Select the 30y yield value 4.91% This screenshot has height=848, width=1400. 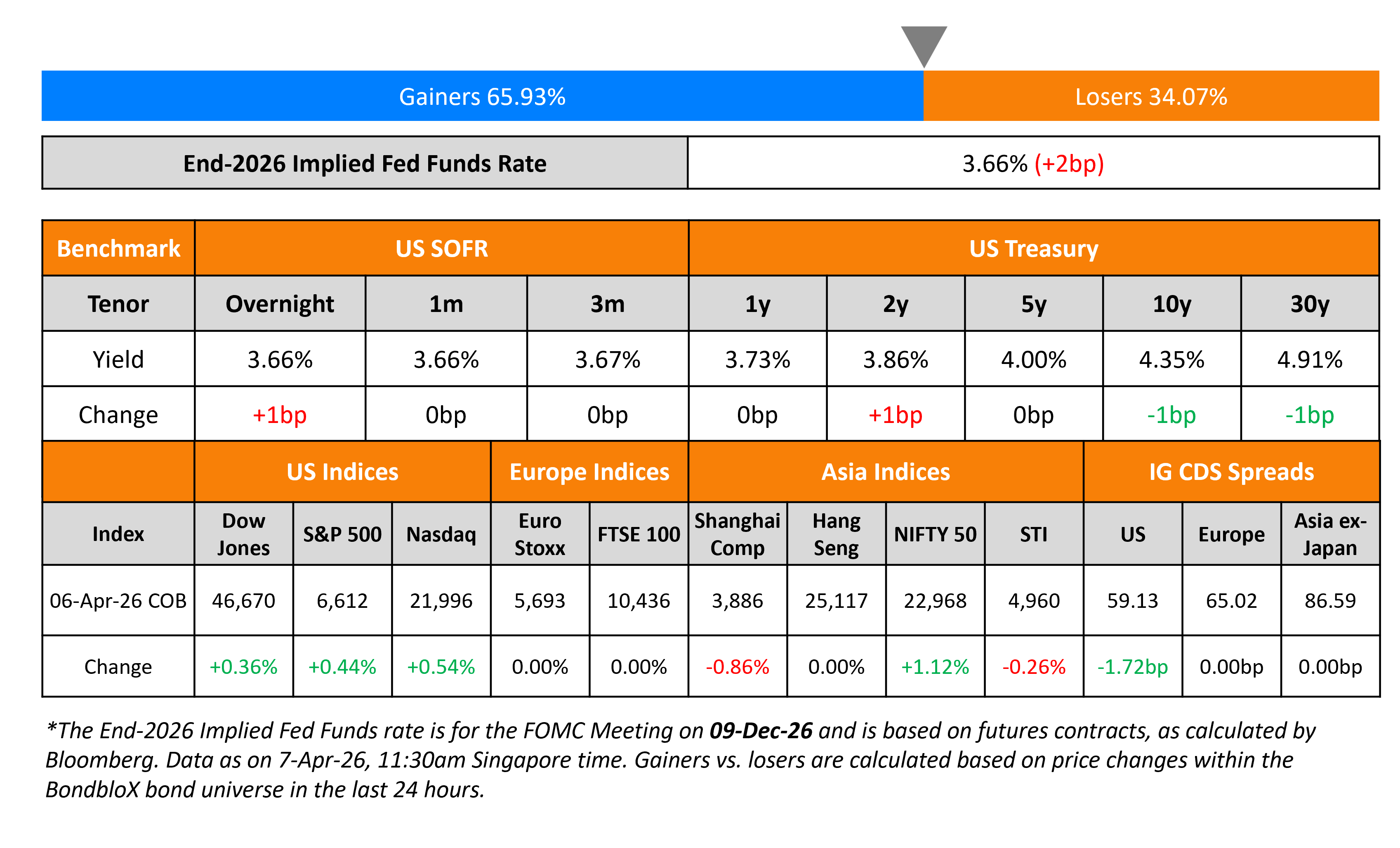(1310, 359)
